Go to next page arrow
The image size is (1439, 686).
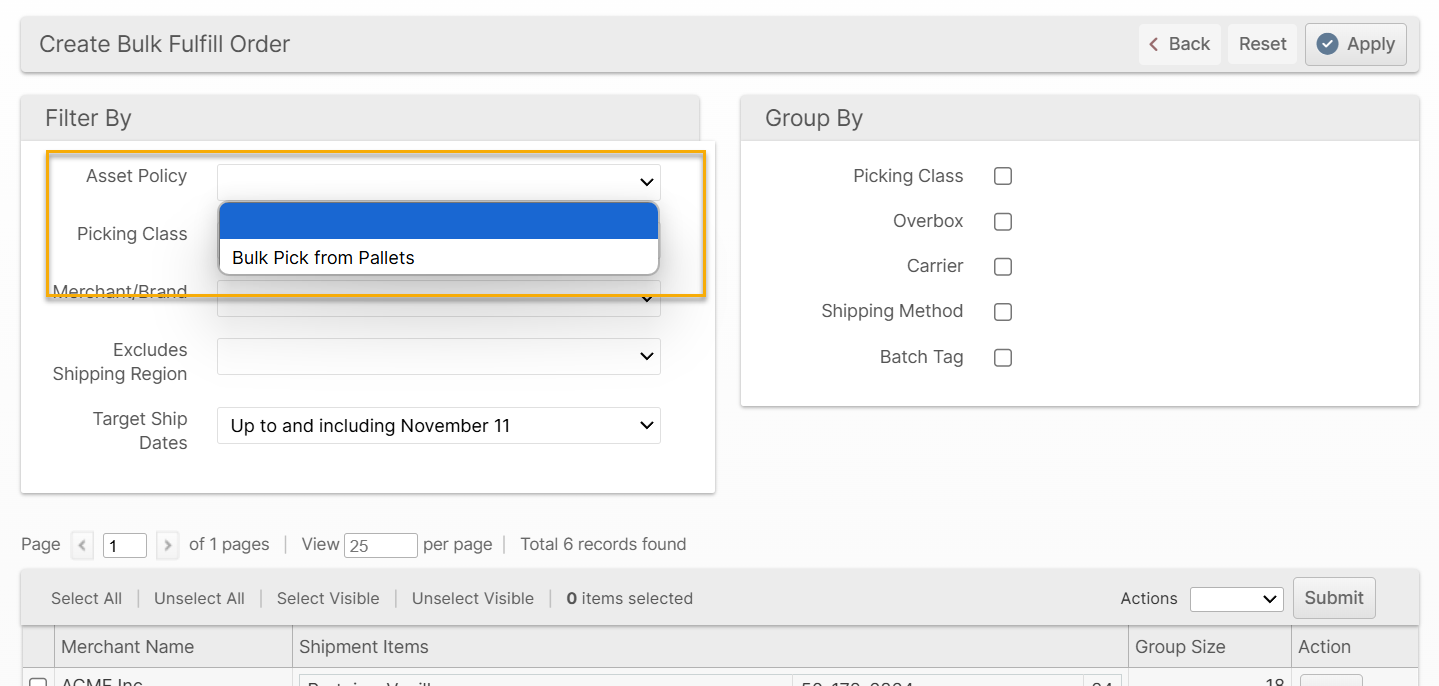tap(168, 545)
